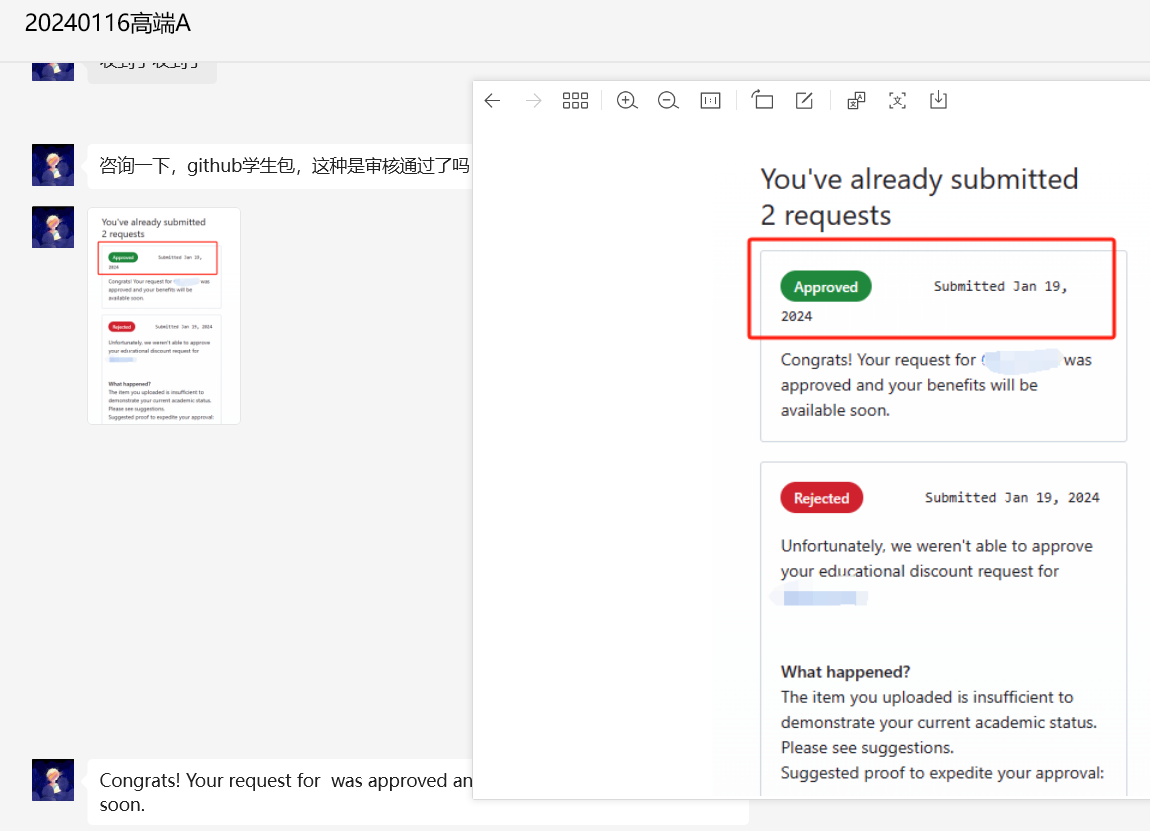The width and height of the screenshot is (1150, 831).
Task: Open the avatar next to the screenshot thumbnail message
Action: pos(53,227)
